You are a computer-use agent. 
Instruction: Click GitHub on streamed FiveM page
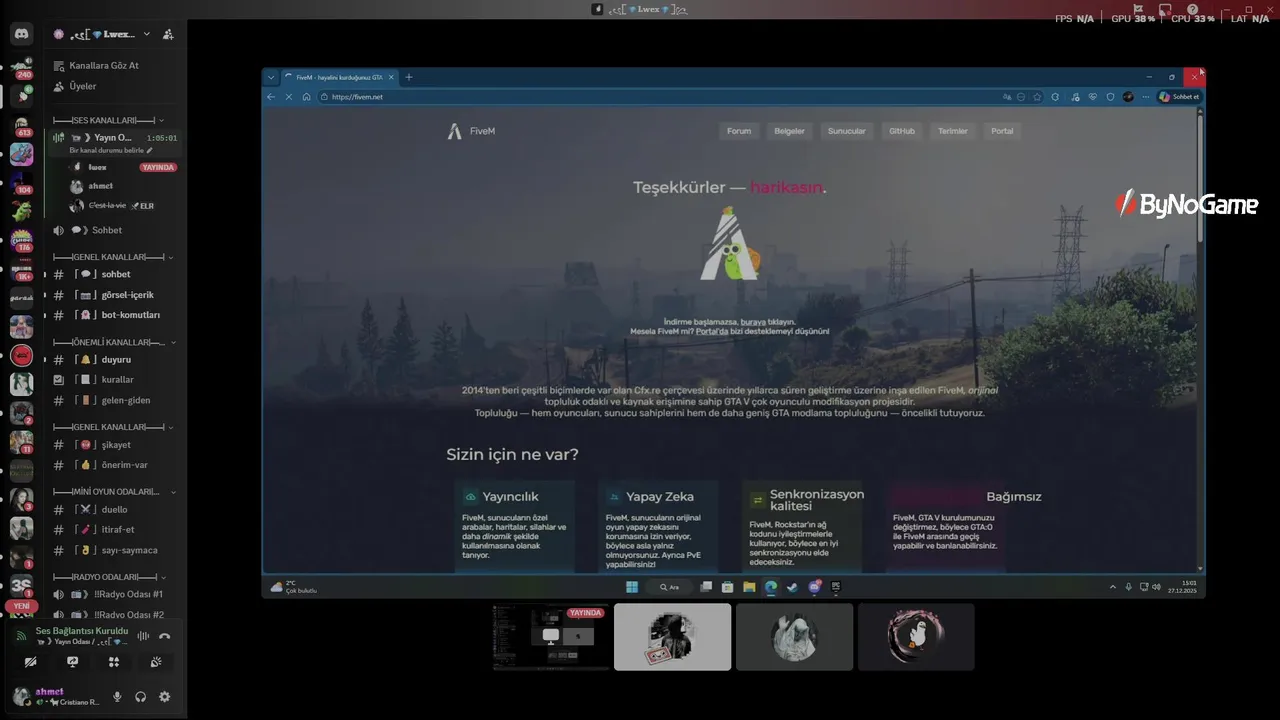(x=902, y=131)
